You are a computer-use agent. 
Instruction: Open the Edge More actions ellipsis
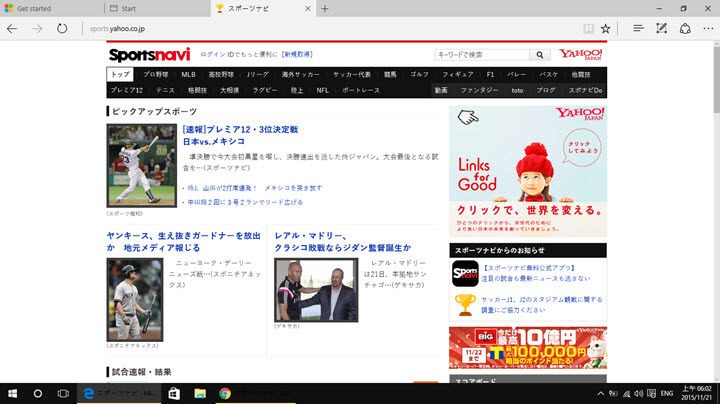pos(708,28)
